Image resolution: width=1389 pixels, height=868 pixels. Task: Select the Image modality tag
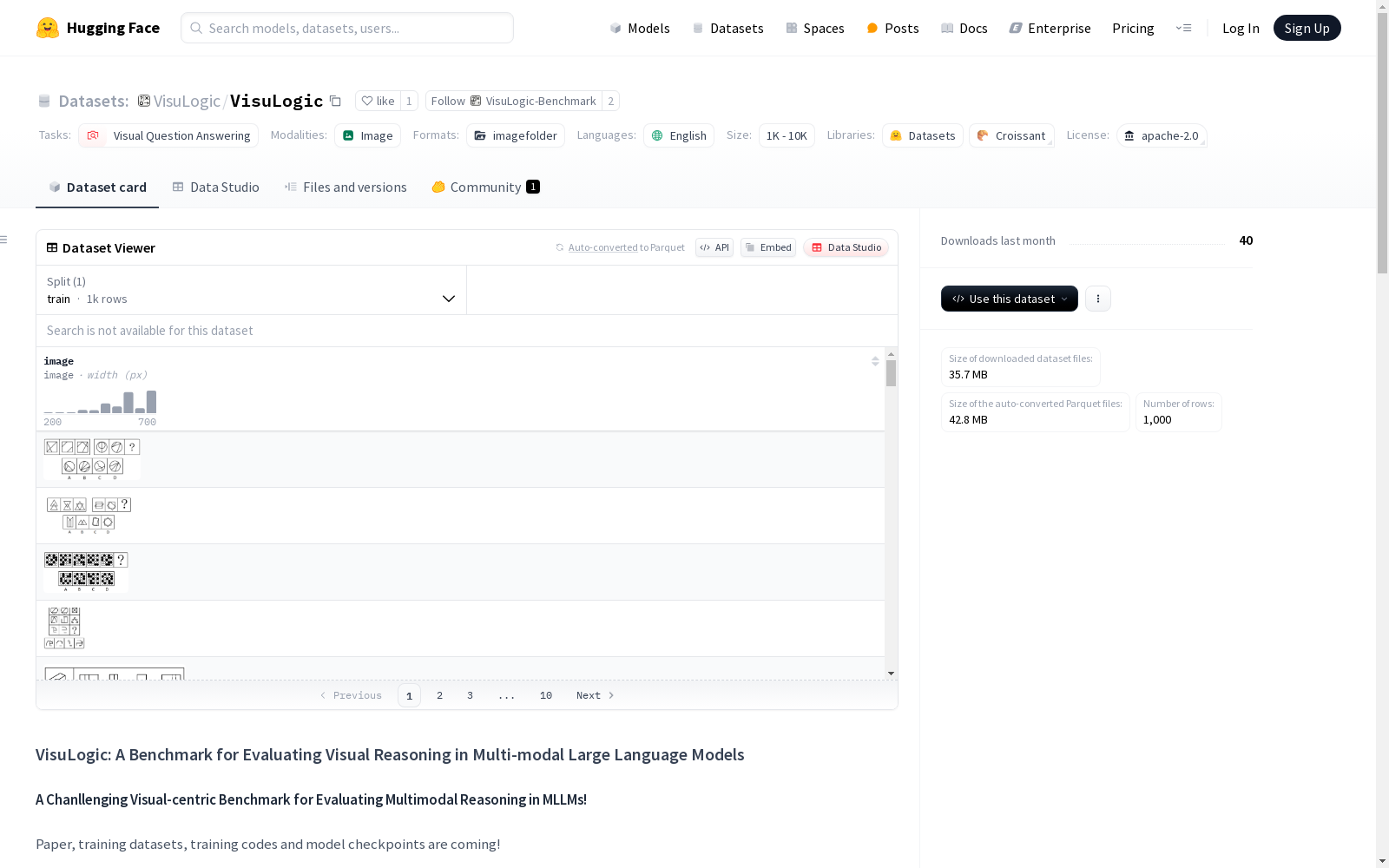pos(367,135)
